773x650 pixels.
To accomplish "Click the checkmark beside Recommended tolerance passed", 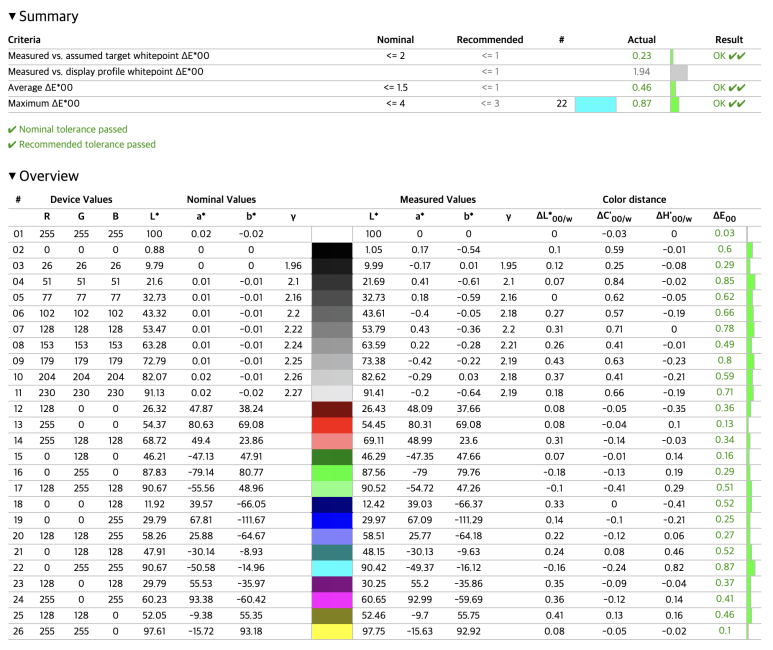I will click(x=11, y=144).
